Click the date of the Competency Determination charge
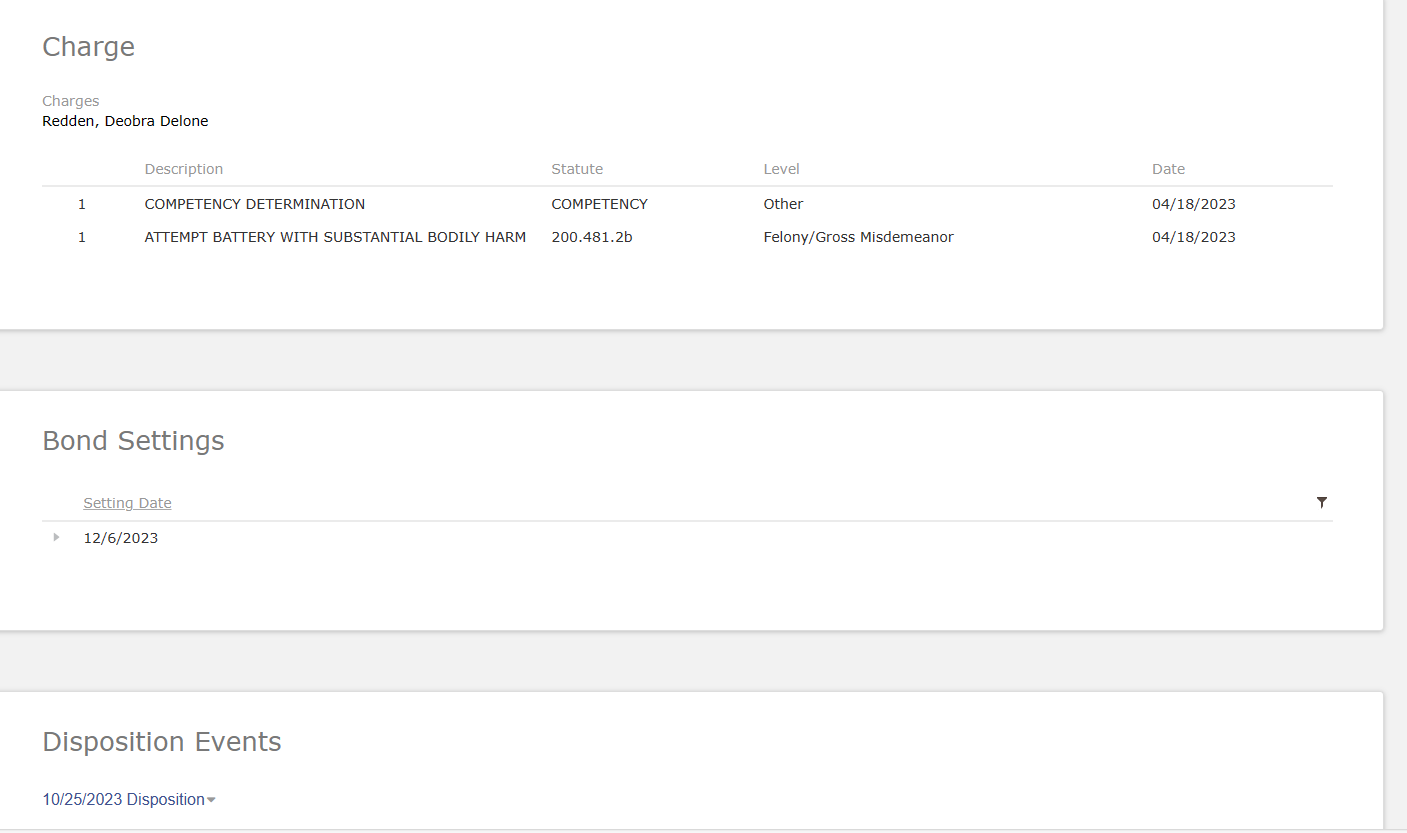1407x833 pixels. point(1193,204)
